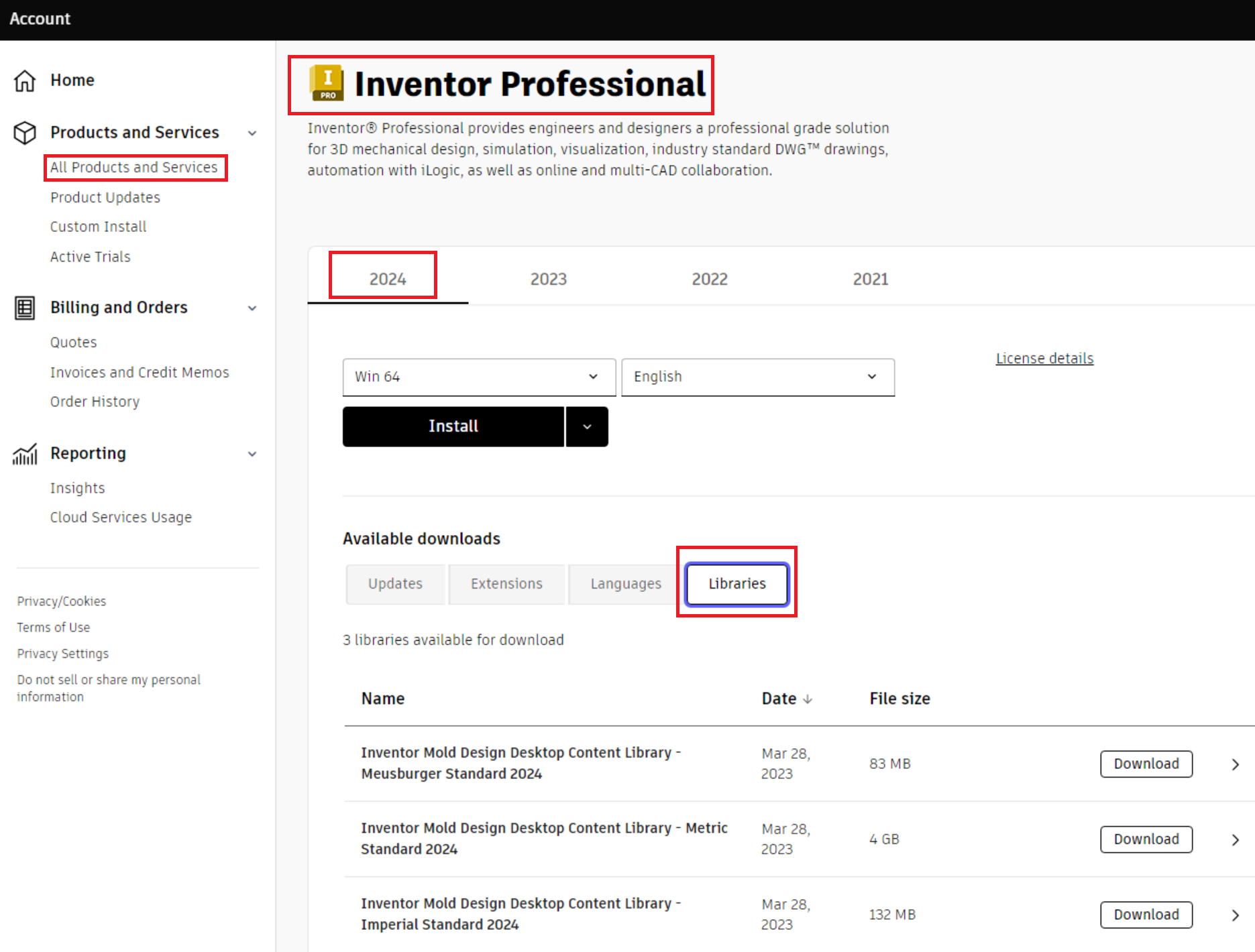Open the Terms of Use link
Image resolution: width=1255 pixels, height=952 pixels.
coord(54,628)
